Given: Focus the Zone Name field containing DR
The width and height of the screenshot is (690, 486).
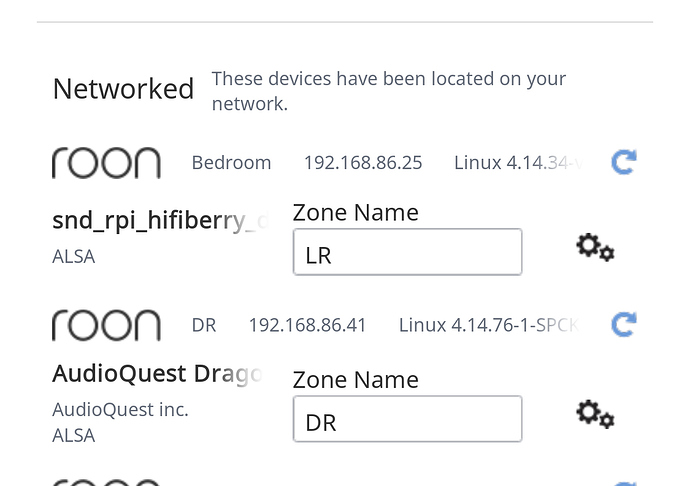Looking at the screenshot, I should pos(407,419).
